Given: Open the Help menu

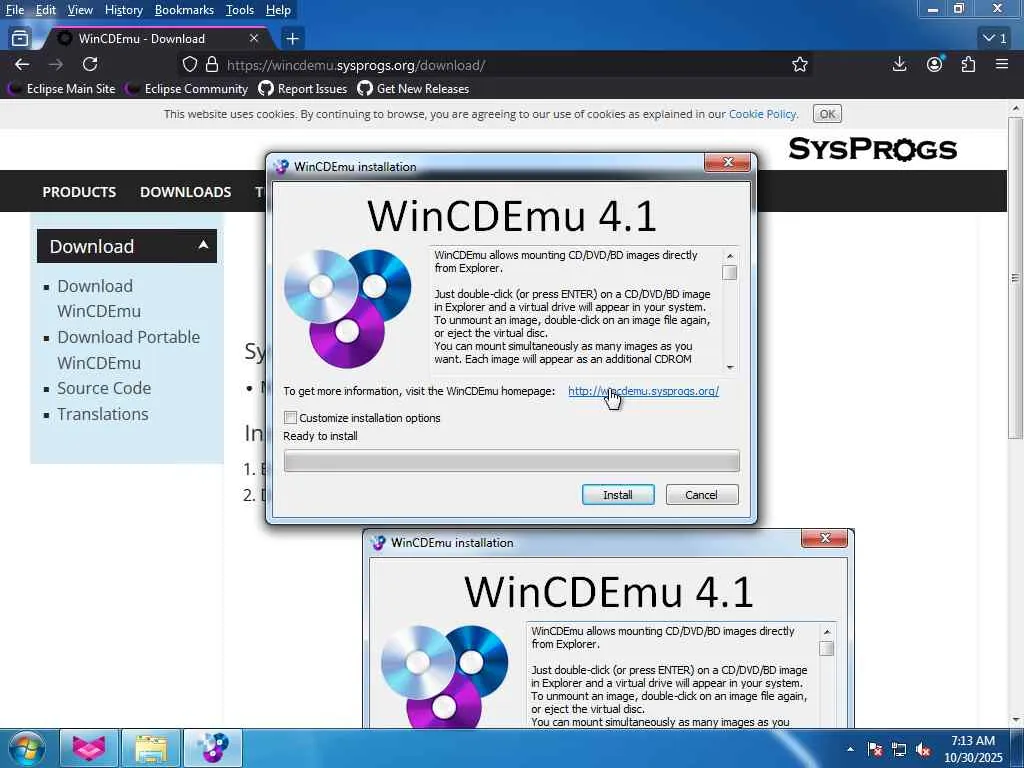Looking at the screenshot, I should pyautogui.click(x=278, y=10).
